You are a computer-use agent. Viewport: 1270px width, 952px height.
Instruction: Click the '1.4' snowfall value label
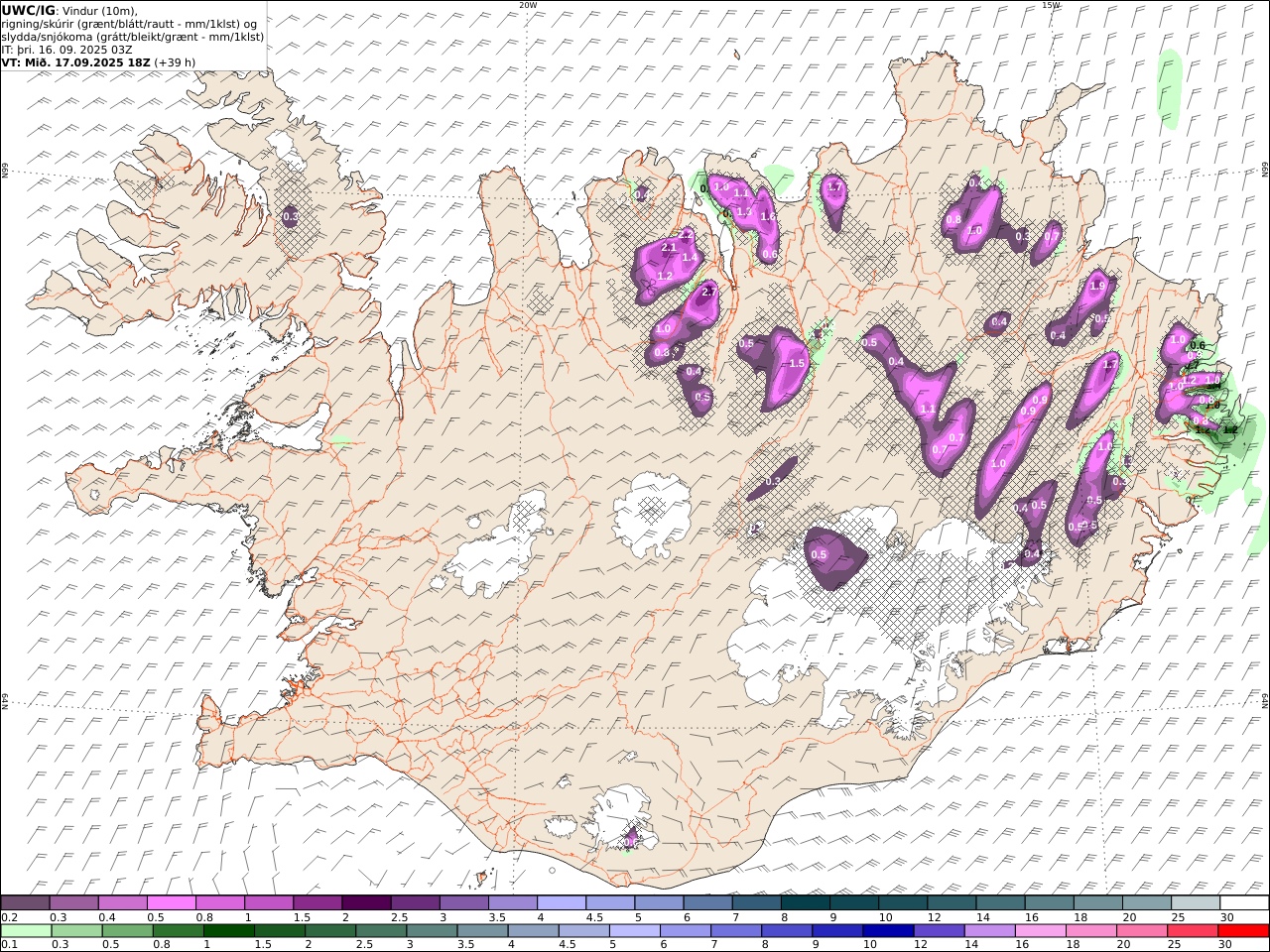click(691, 257)
